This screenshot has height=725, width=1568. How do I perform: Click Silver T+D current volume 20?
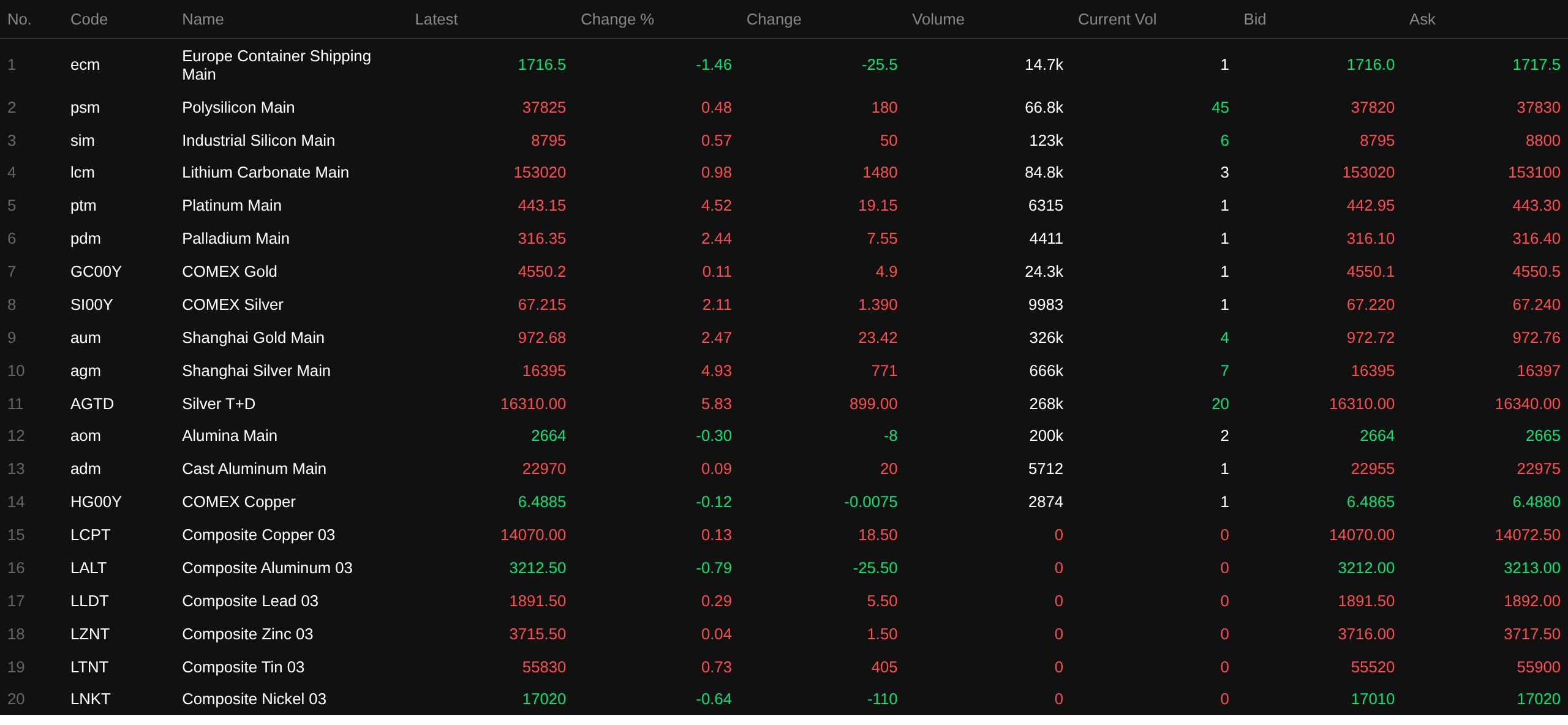tap(1220, 404)
